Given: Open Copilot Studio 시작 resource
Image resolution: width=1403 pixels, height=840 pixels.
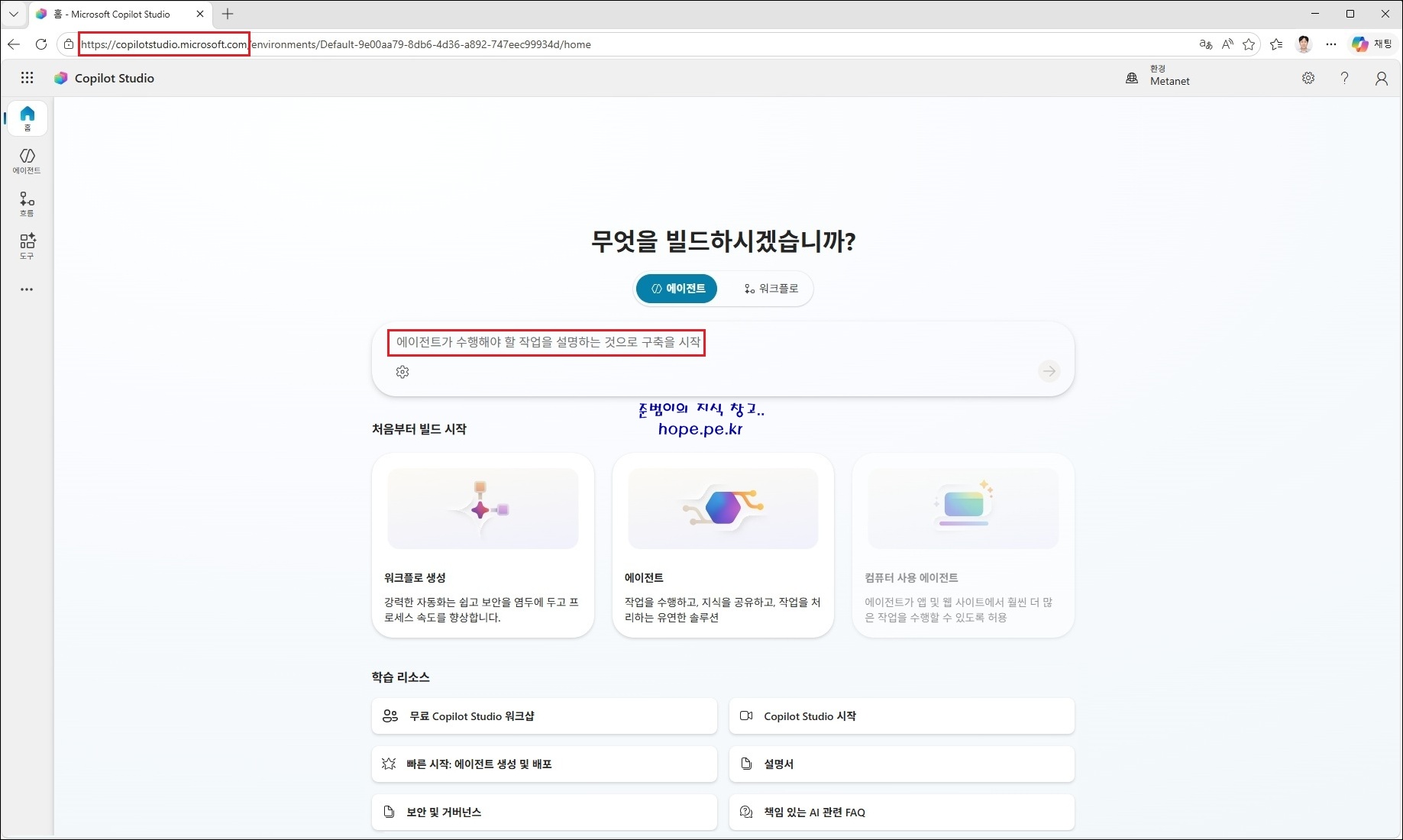Looking at the screenshot, I should (902, 716).
